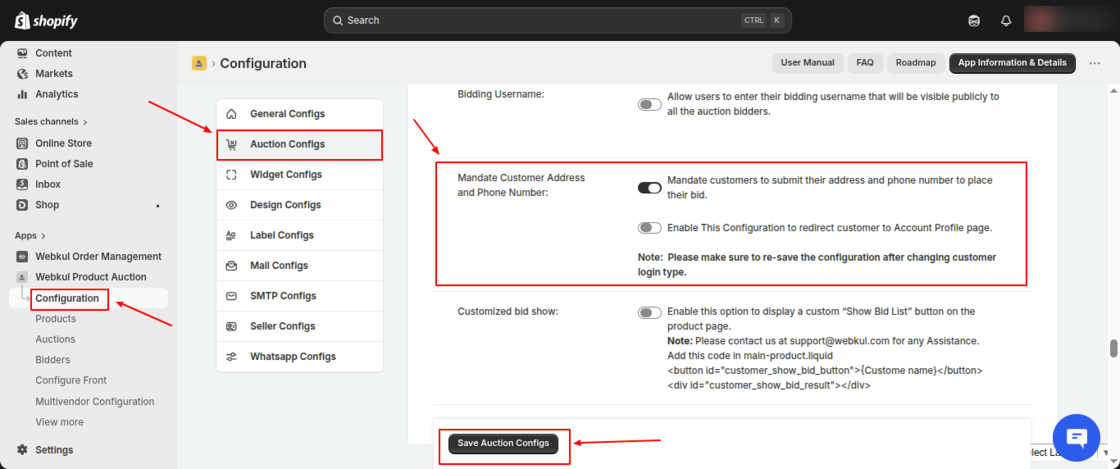This screenshot has width=1120, height=469.
Task: Open the three-dot more actions menu
Action: (1094, 64)
